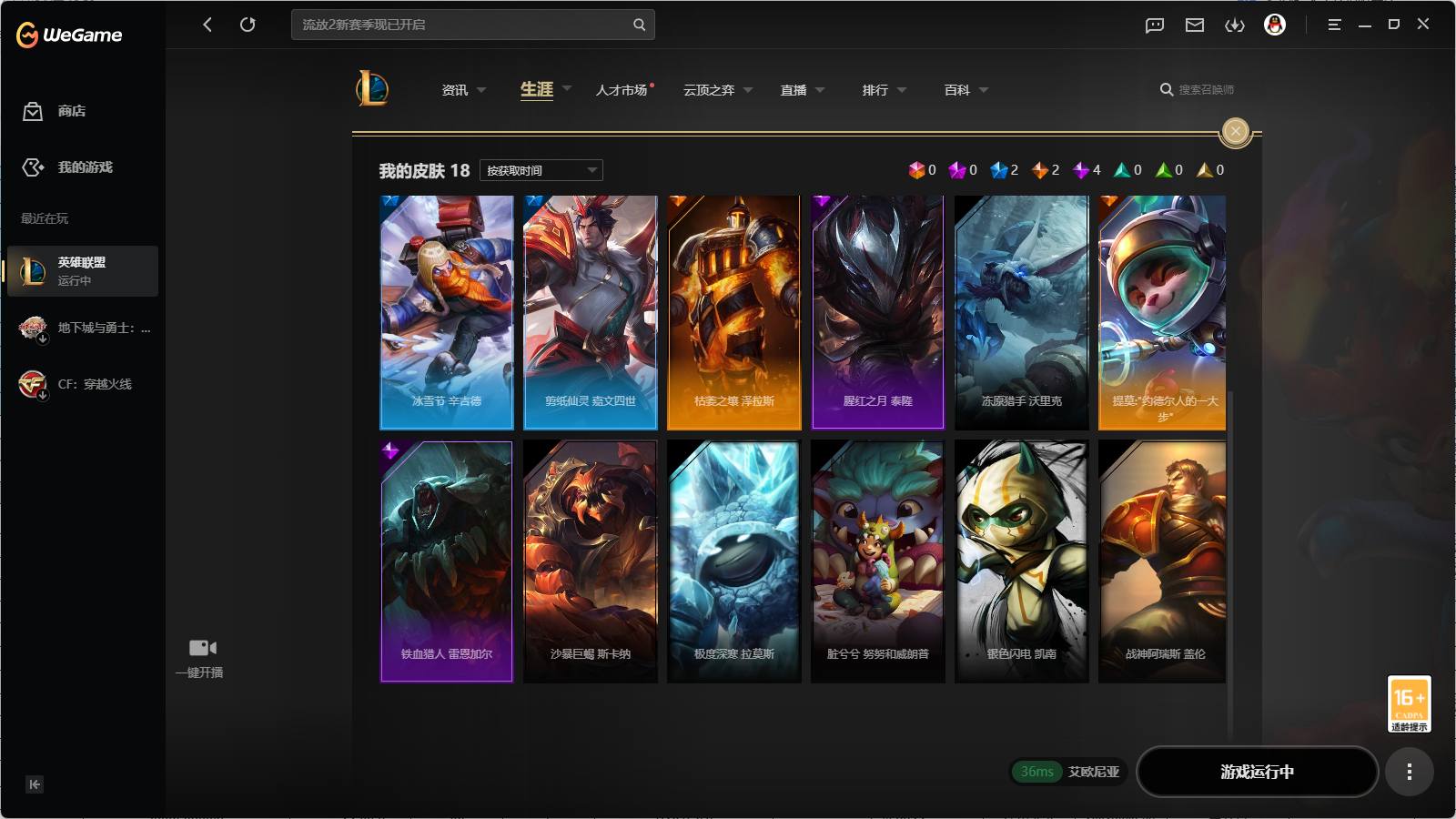Viewport: 1456px width, 819px height.
Task: Open the mail envelope icon
Action: pos(1195,25)
